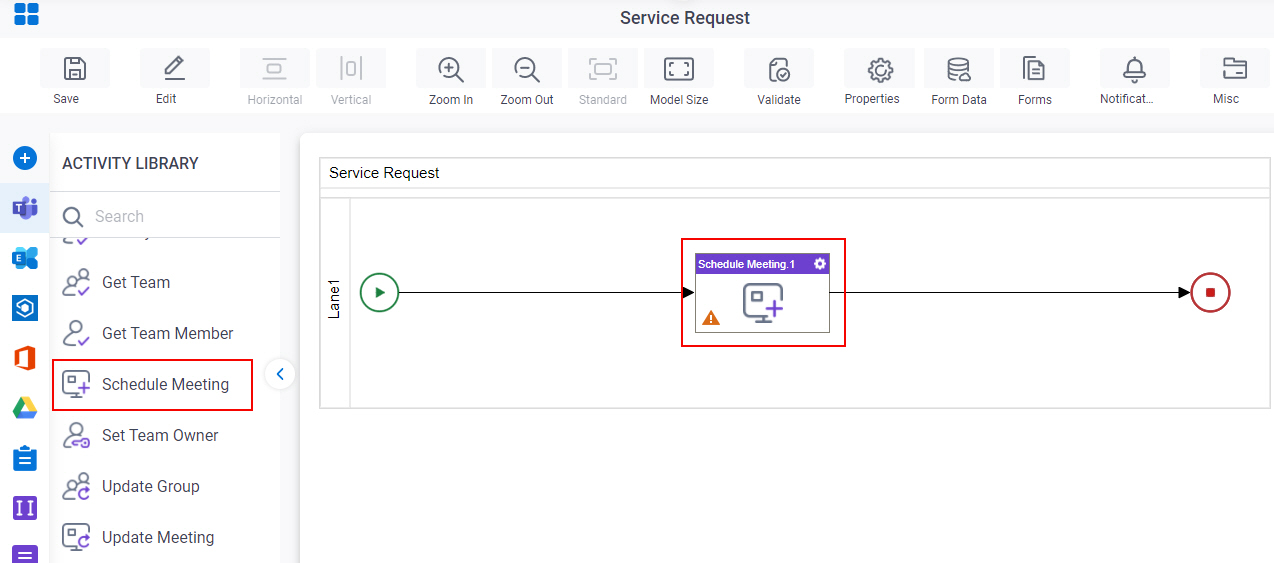This screenshot has height=563, width=1274.
Task: Click the Zoom Out icon
Action: click(527, 69)
